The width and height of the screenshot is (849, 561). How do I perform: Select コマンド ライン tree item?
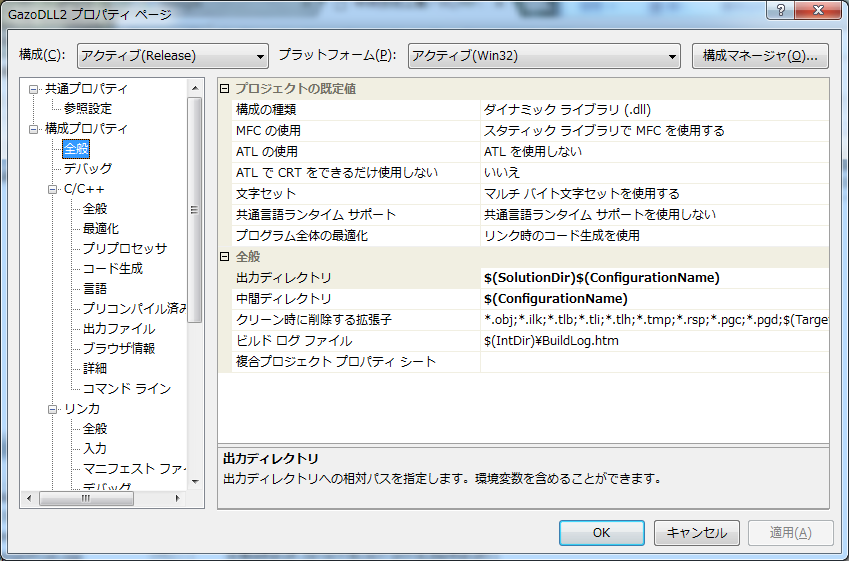click(x=126, y=388)
